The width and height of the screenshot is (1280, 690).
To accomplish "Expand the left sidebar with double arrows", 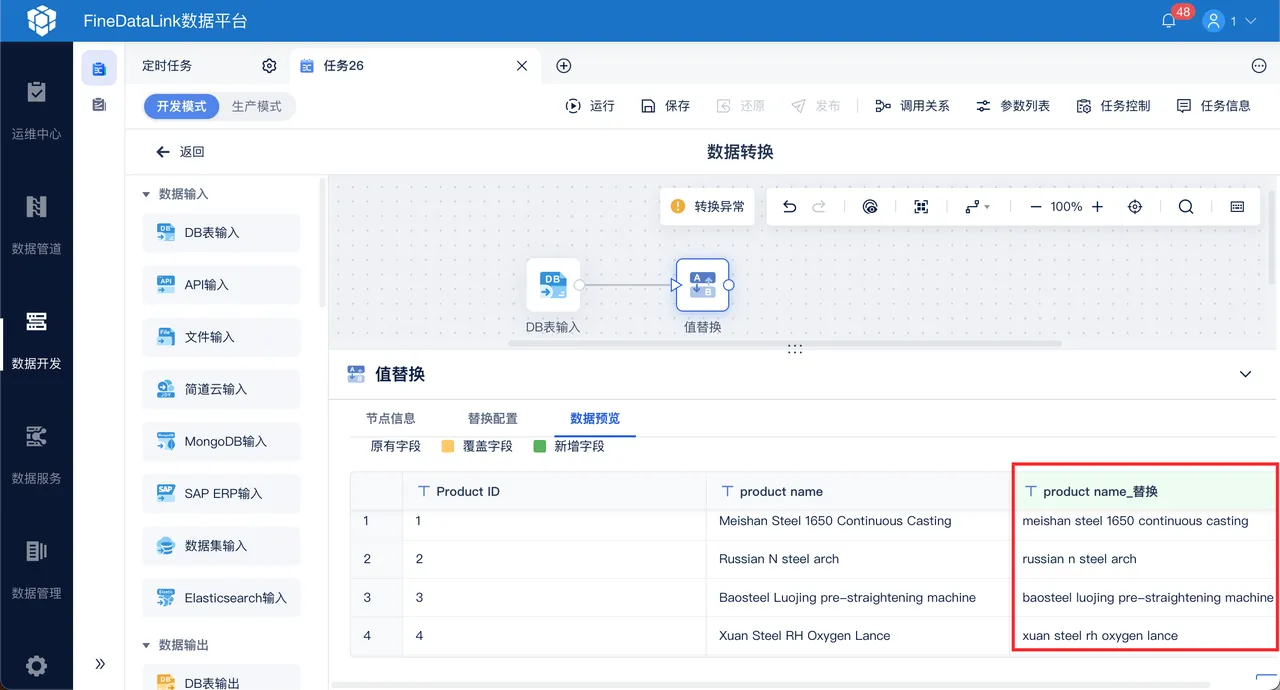I will pyautogui.click(x=100, y=664).
